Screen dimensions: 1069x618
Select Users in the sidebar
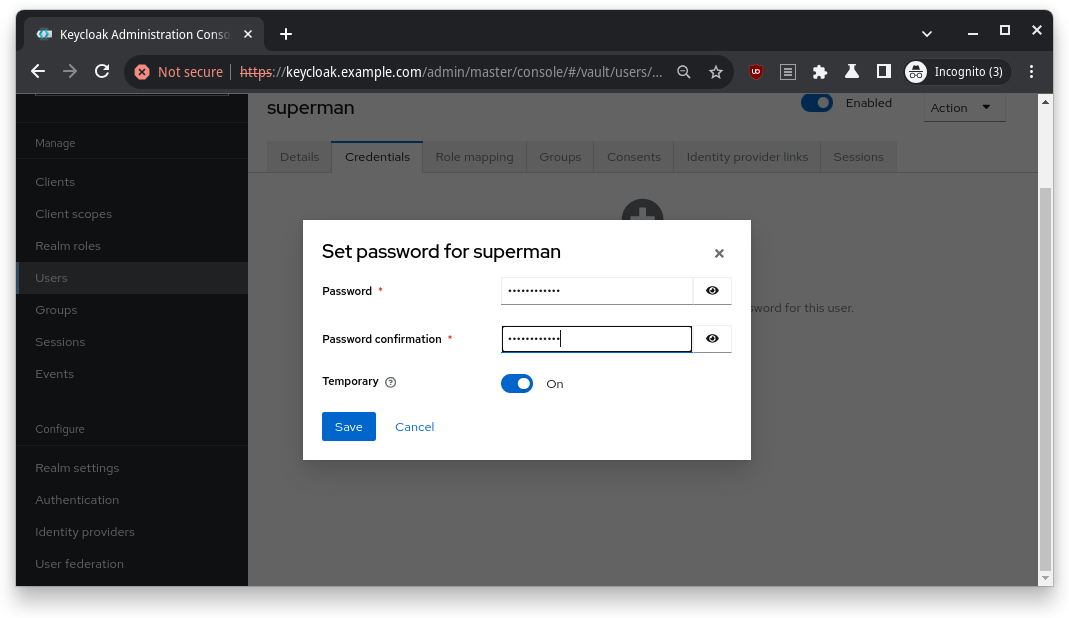pos(132,278)
